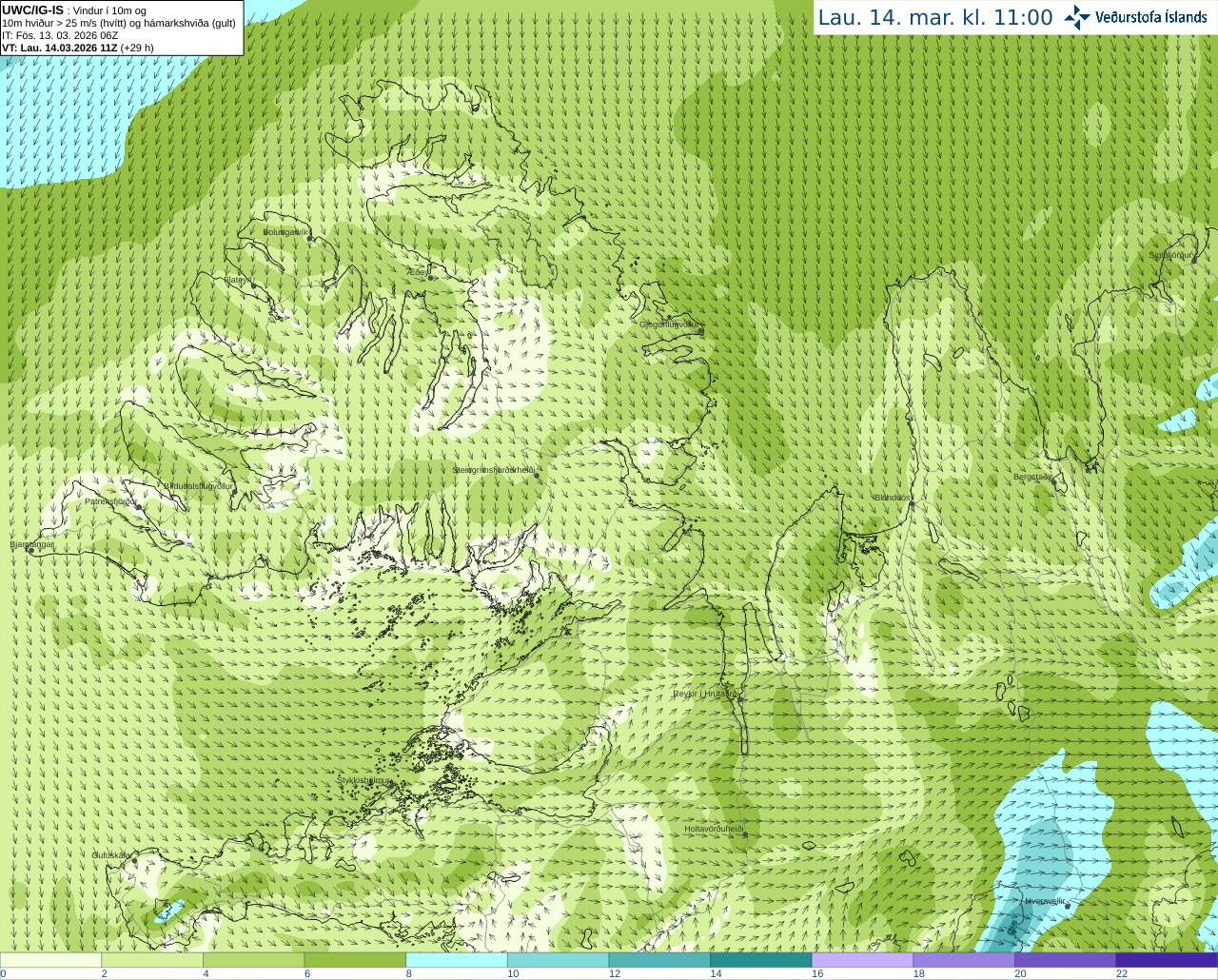Click the Holtavörðuheiði station marker dot
This screenshot has height=980, width=1218.
(745, 834)
